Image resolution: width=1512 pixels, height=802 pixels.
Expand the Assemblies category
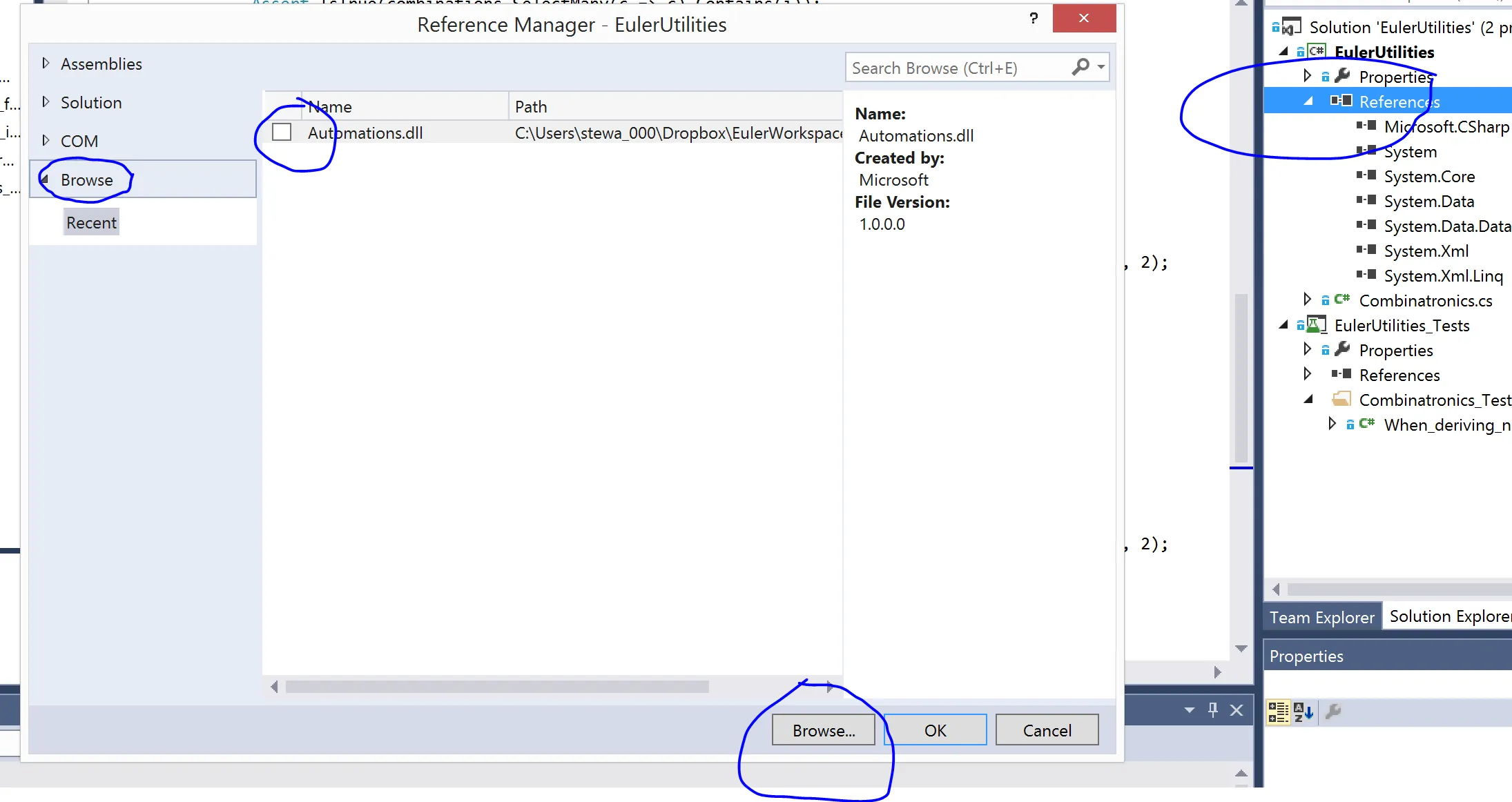[x=46, y=63]
